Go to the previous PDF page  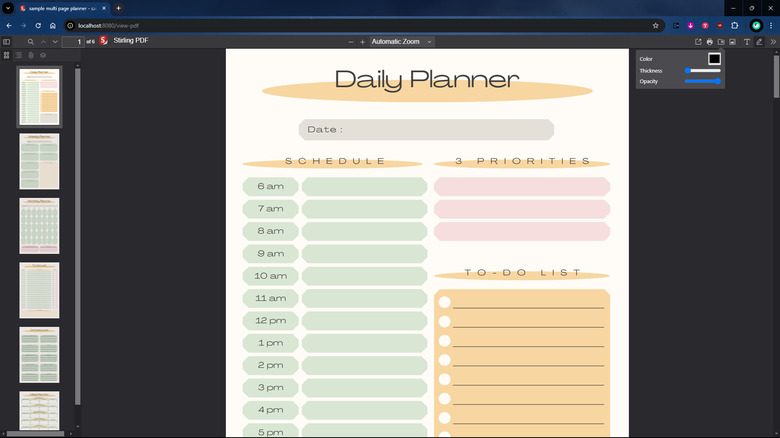click(x=43, y=42)
